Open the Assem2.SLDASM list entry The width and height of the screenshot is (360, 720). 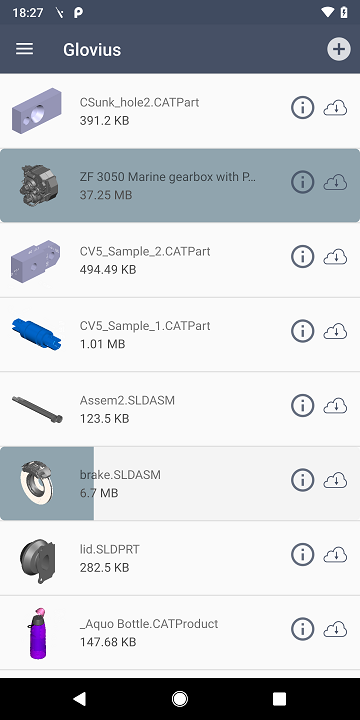tap(180, 409)
